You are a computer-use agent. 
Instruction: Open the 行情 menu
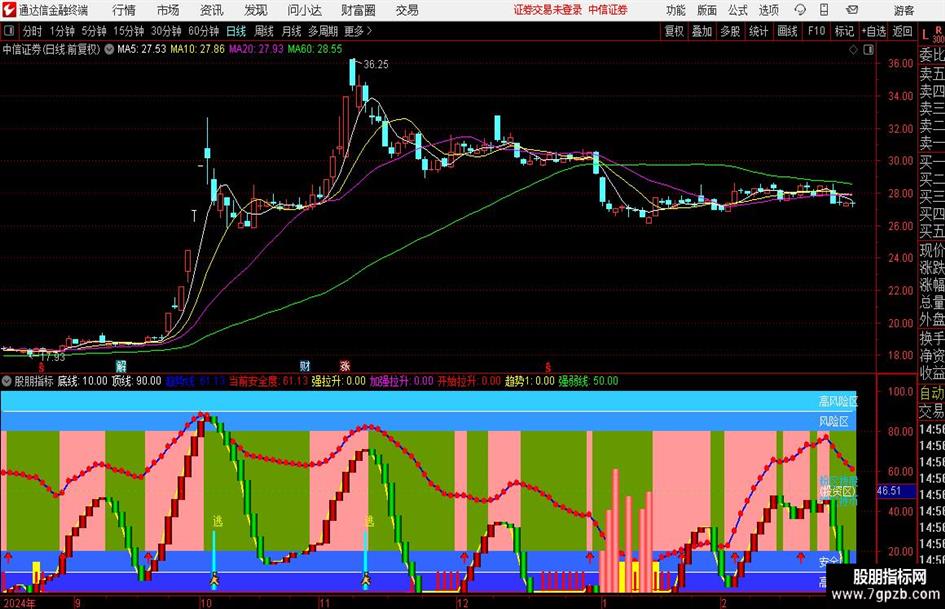(x=124, y=10)
